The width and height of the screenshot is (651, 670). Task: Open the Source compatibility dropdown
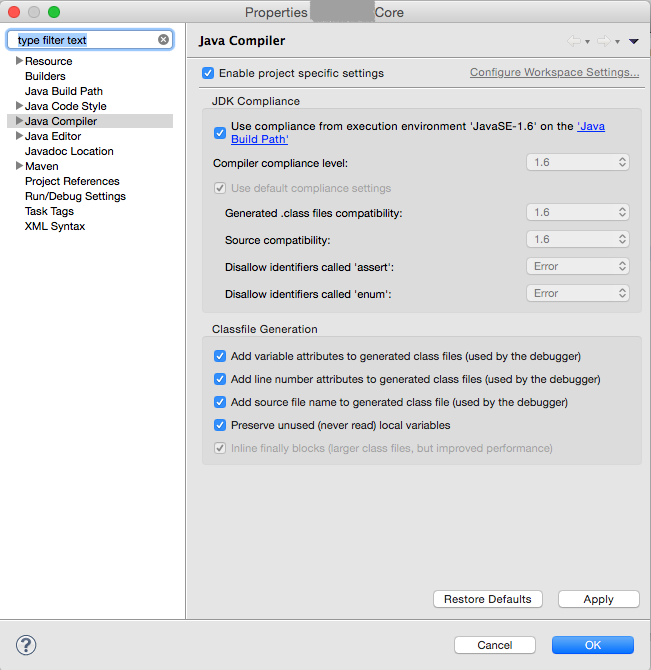point(578,239)
